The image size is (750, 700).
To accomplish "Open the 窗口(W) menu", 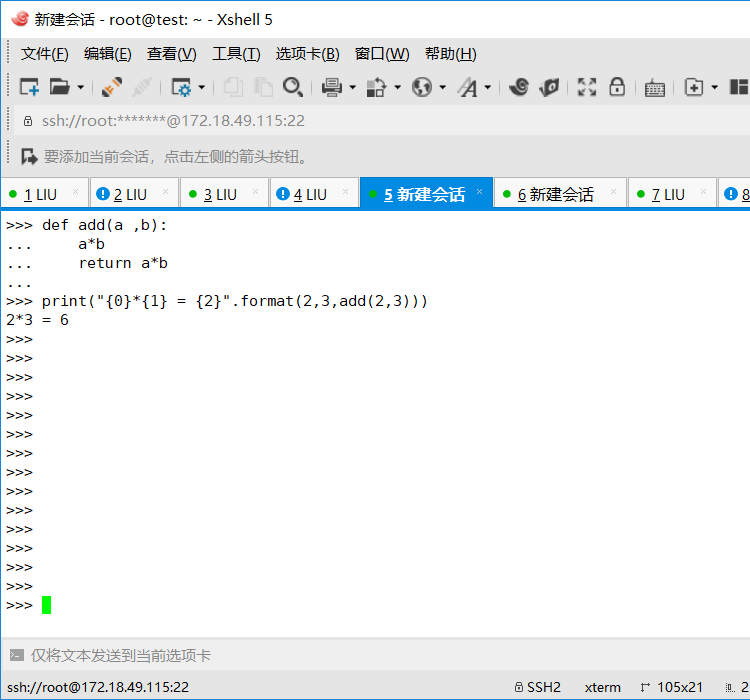I will [x=382, y=54].
